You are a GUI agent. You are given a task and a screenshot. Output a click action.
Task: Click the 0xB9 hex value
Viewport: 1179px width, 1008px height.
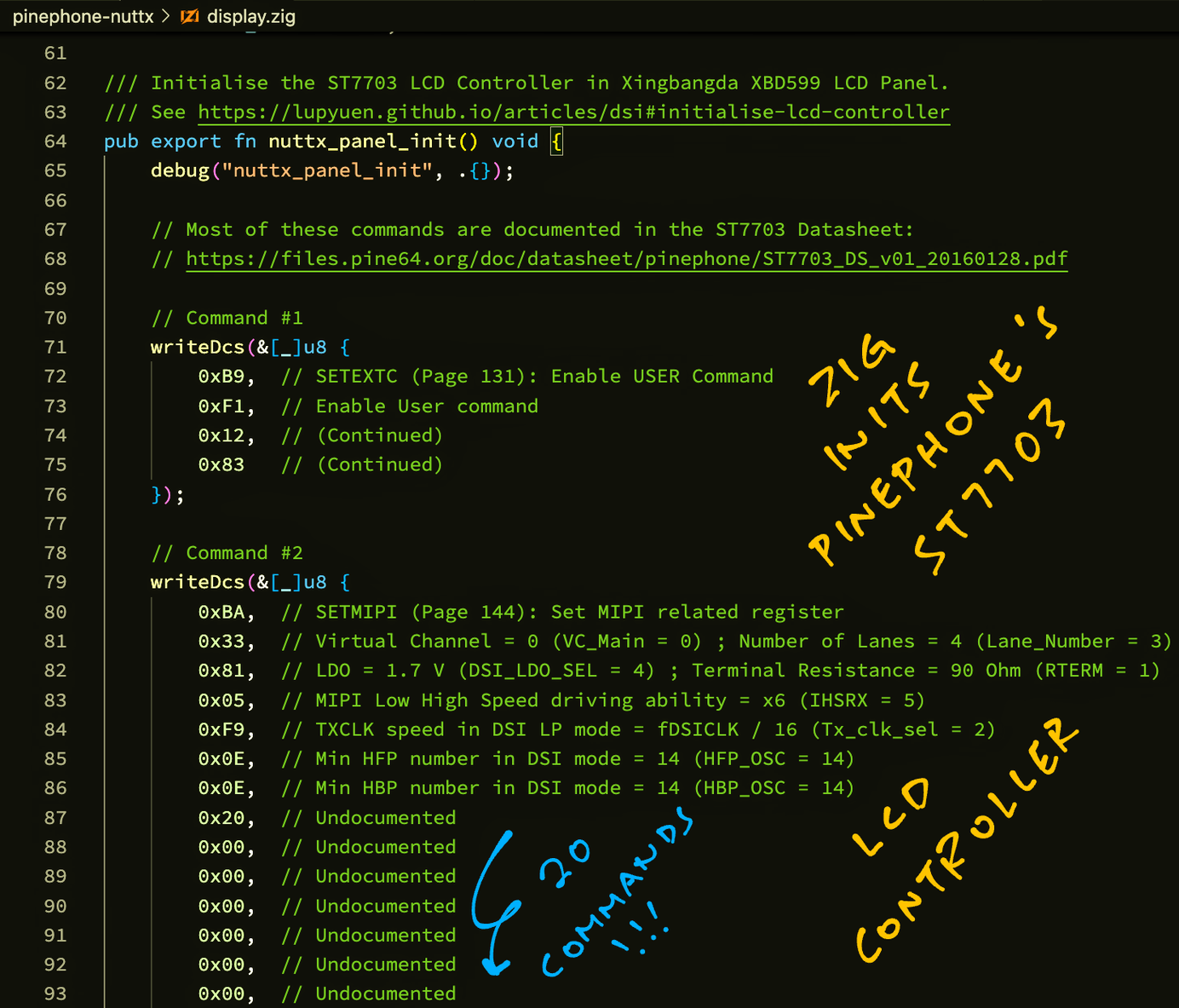(221, 377)
